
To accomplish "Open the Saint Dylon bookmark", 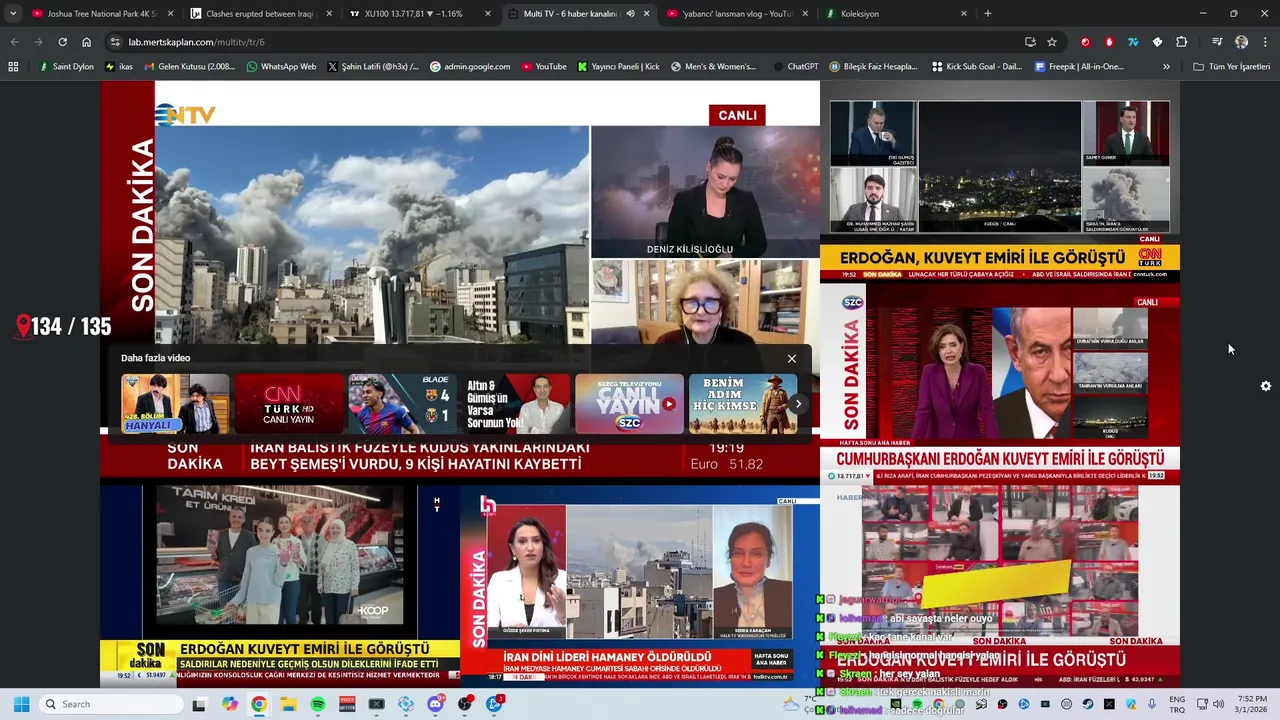I will (x=66, y=67).
